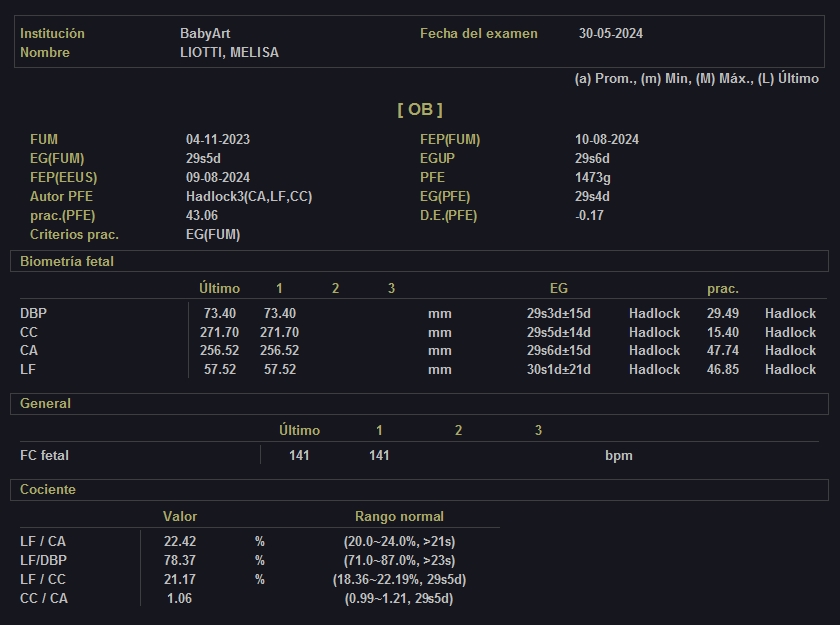This screenshot has width=840, height=625.
Task: Select the [ OB ] report title
Action: [x=420, y=109]
